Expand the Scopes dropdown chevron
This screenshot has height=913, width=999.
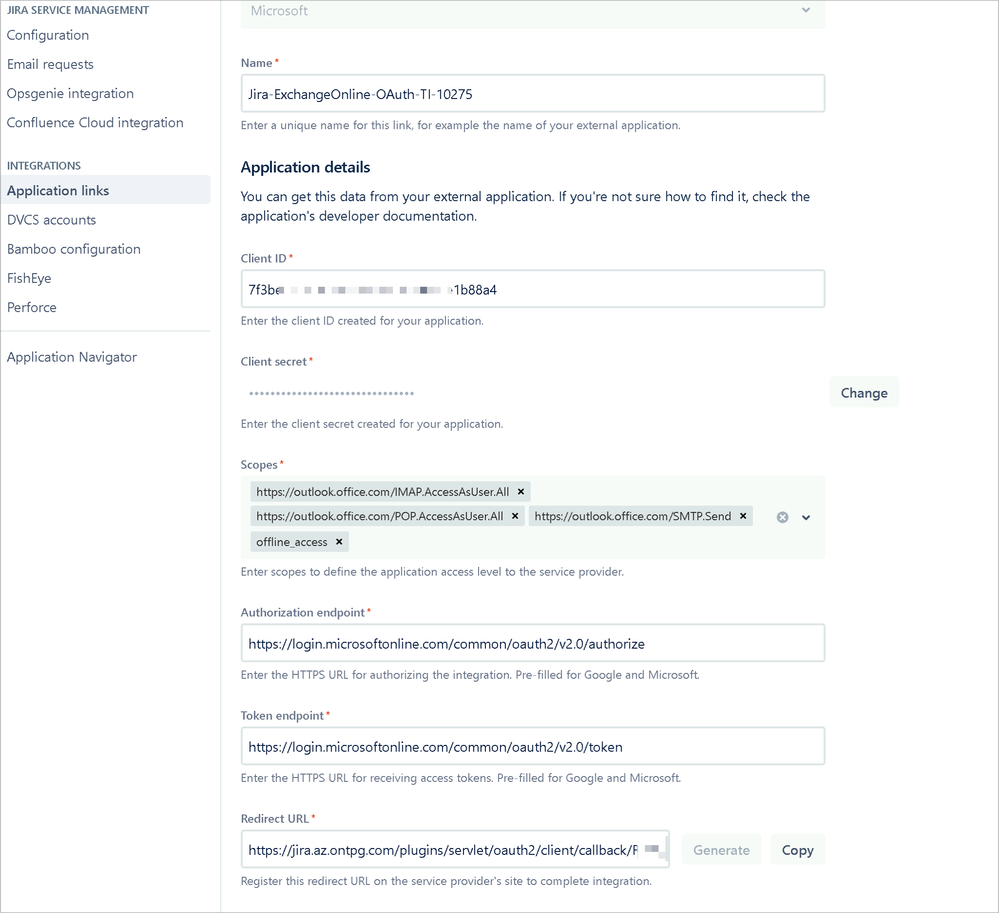click(806, 517)
